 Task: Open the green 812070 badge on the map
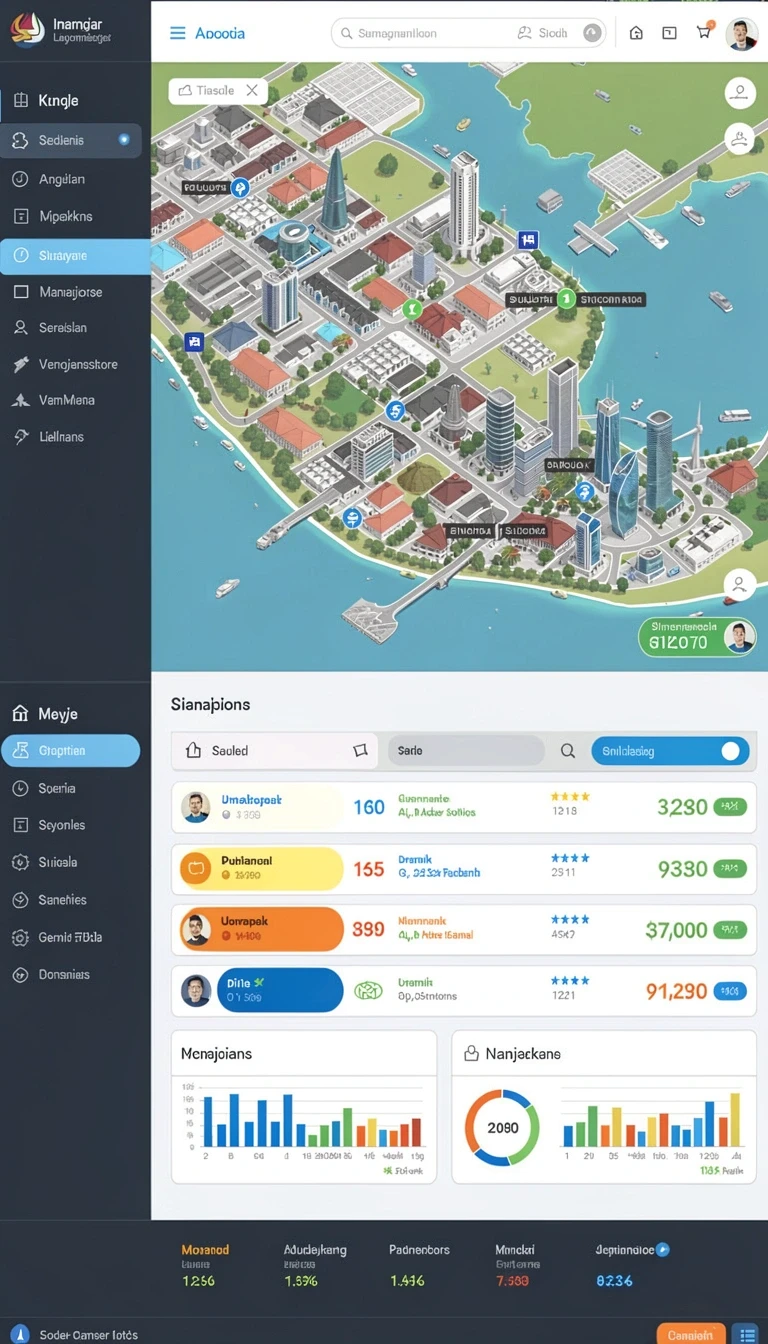pyautogui.click(x=697, y=636)
